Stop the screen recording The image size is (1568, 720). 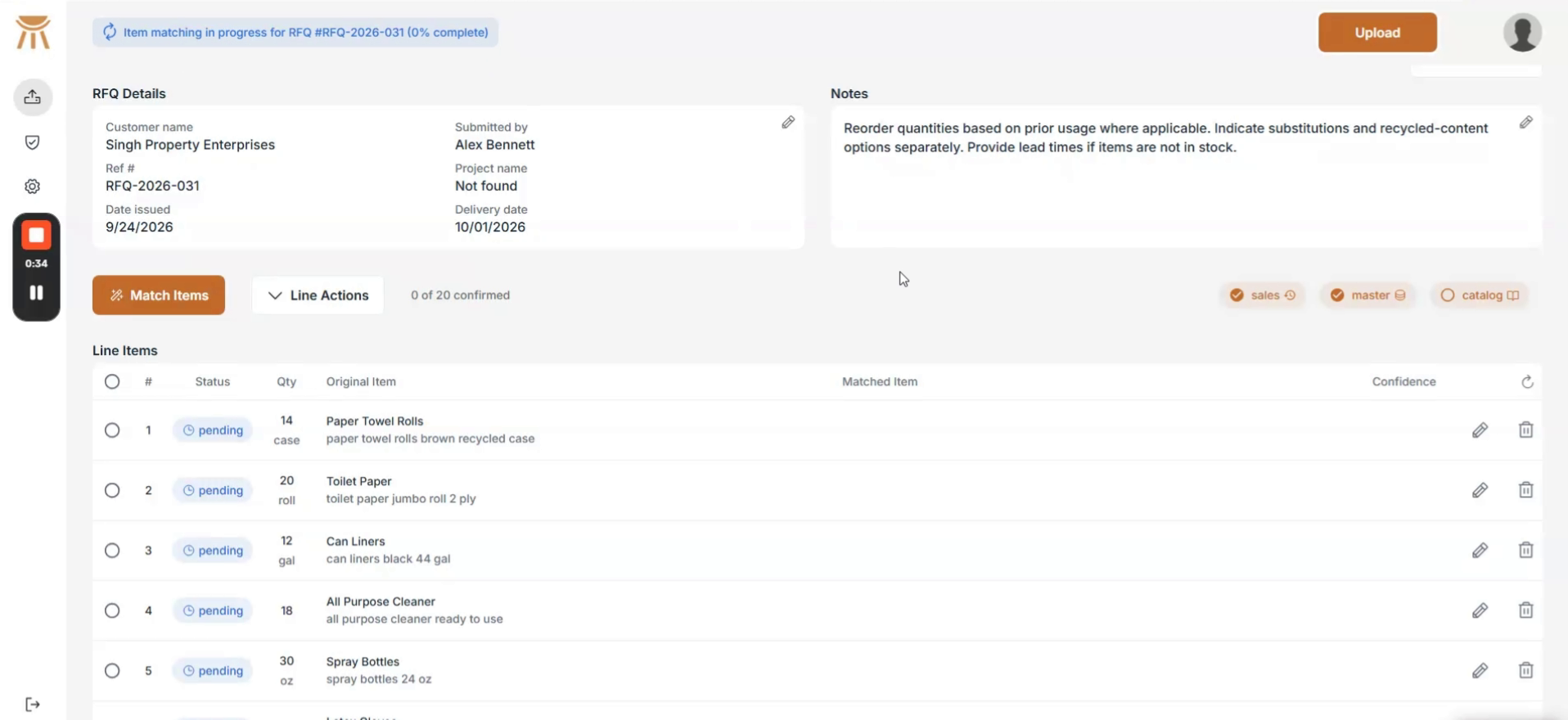point(36,236)
